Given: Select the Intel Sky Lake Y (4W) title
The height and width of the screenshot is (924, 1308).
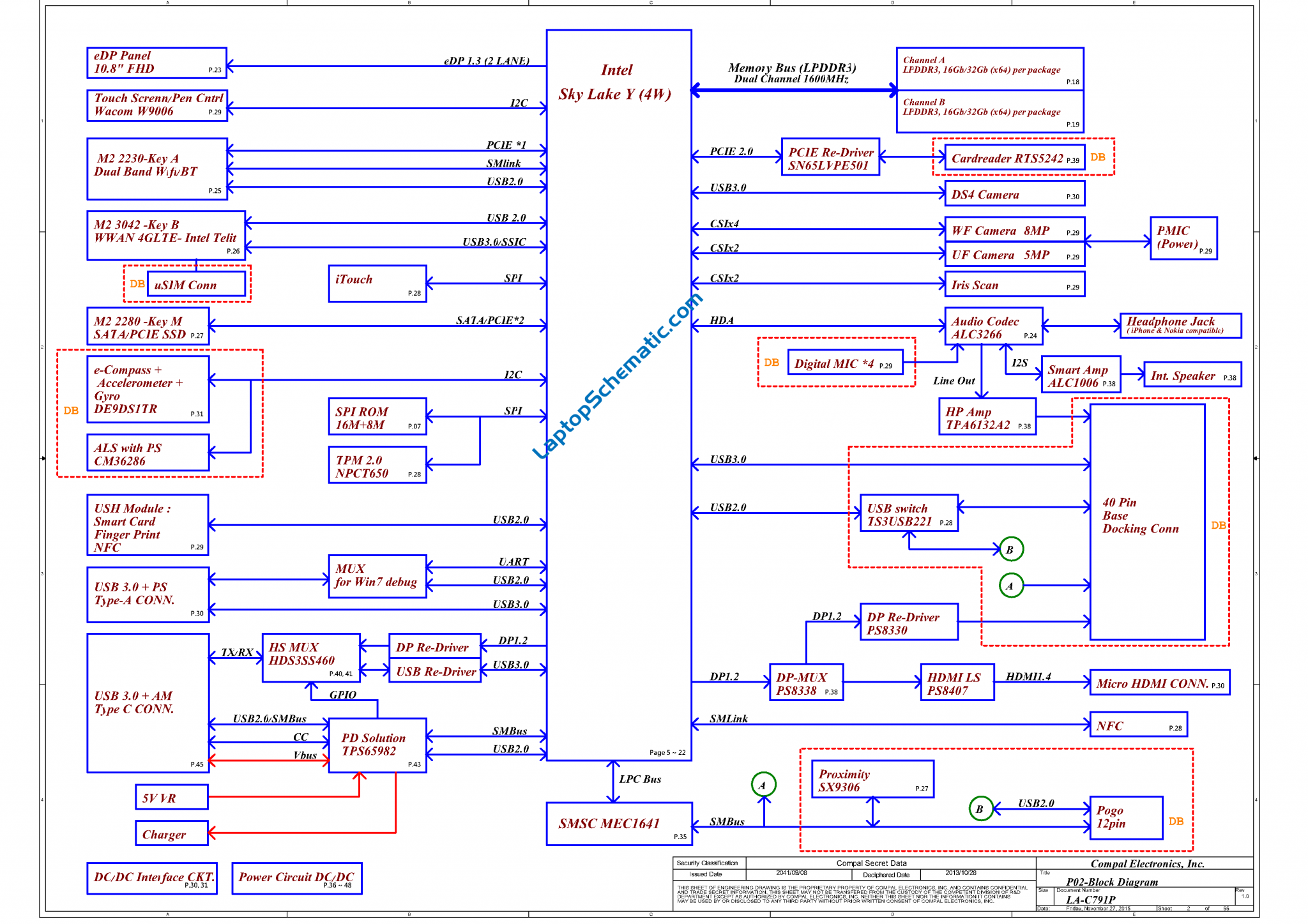Looking at the screenshot, I should click(x=616, y=82).
